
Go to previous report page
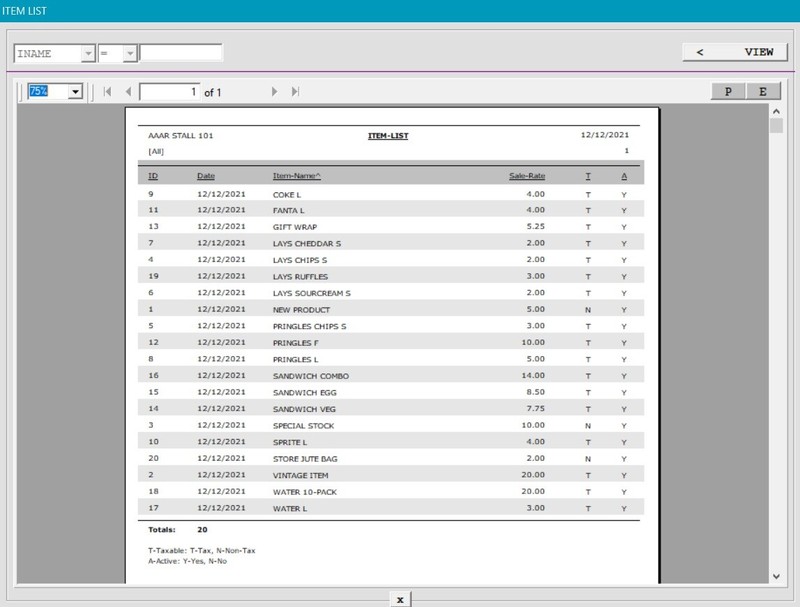point(128,92)
